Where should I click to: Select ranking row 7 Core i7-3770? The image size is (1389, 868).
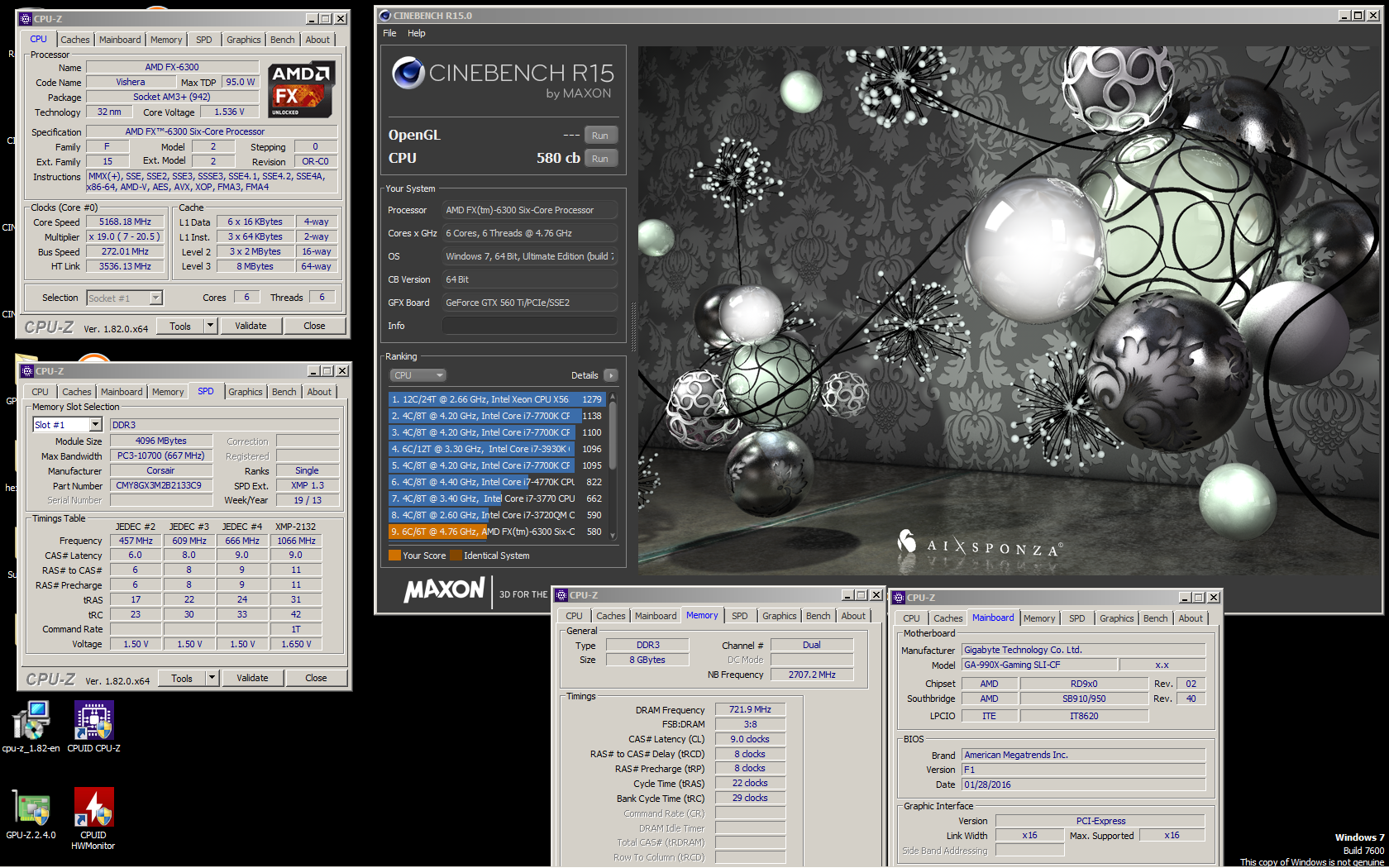[x=498, y=498]
